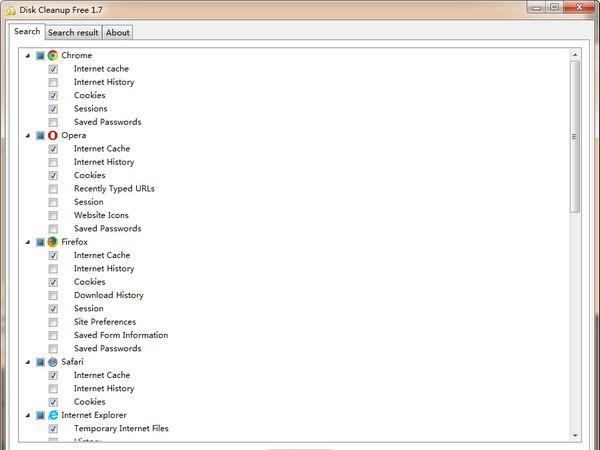Screen dimensions: 600x450
Task: Select the Internet Explorer tree label
Action: [94, 415]
